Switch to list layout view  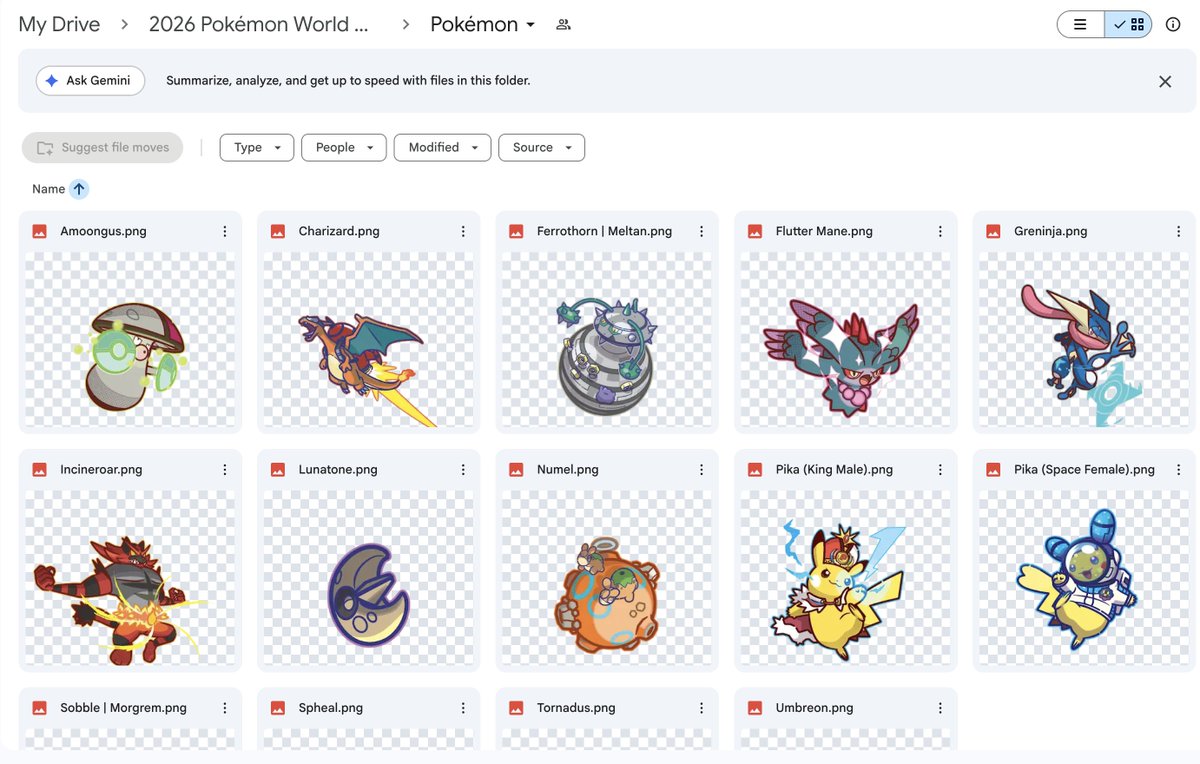1080,24
